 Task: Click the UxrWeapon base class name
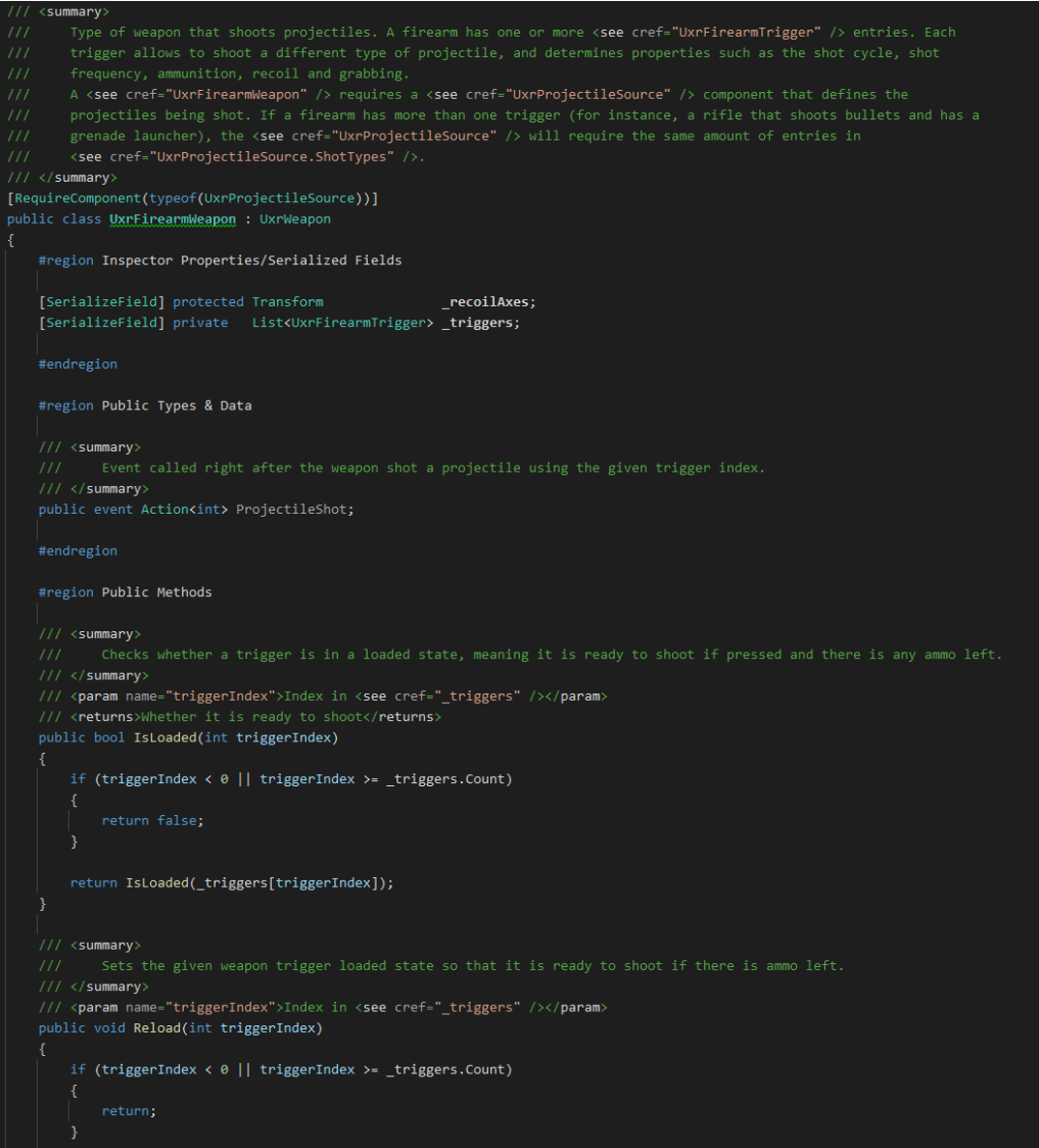[x=295, y=219]
